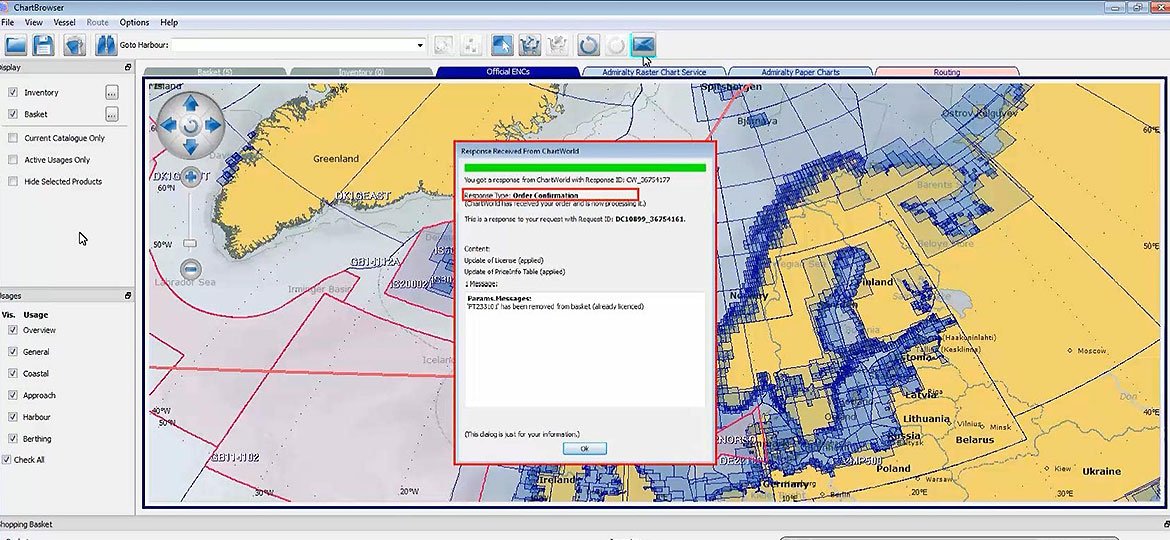Viewport: 1170px width, 540px height.
Task: Click the refresh circular arrow toolbar icon
Action: coord(588,45)
